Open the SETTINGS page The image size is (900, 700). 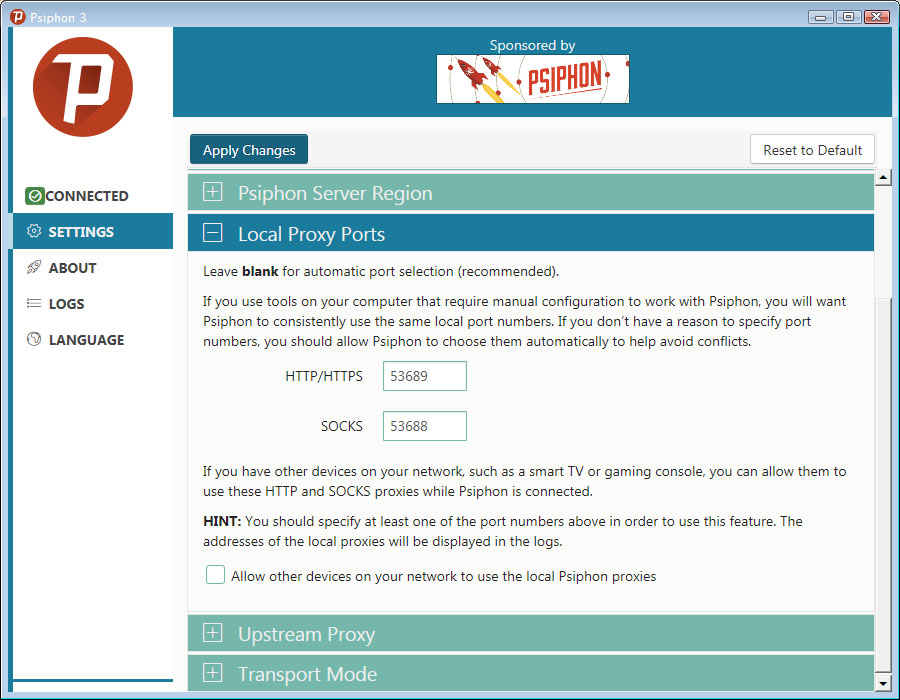pyautogui.click(x=93, y=231)
